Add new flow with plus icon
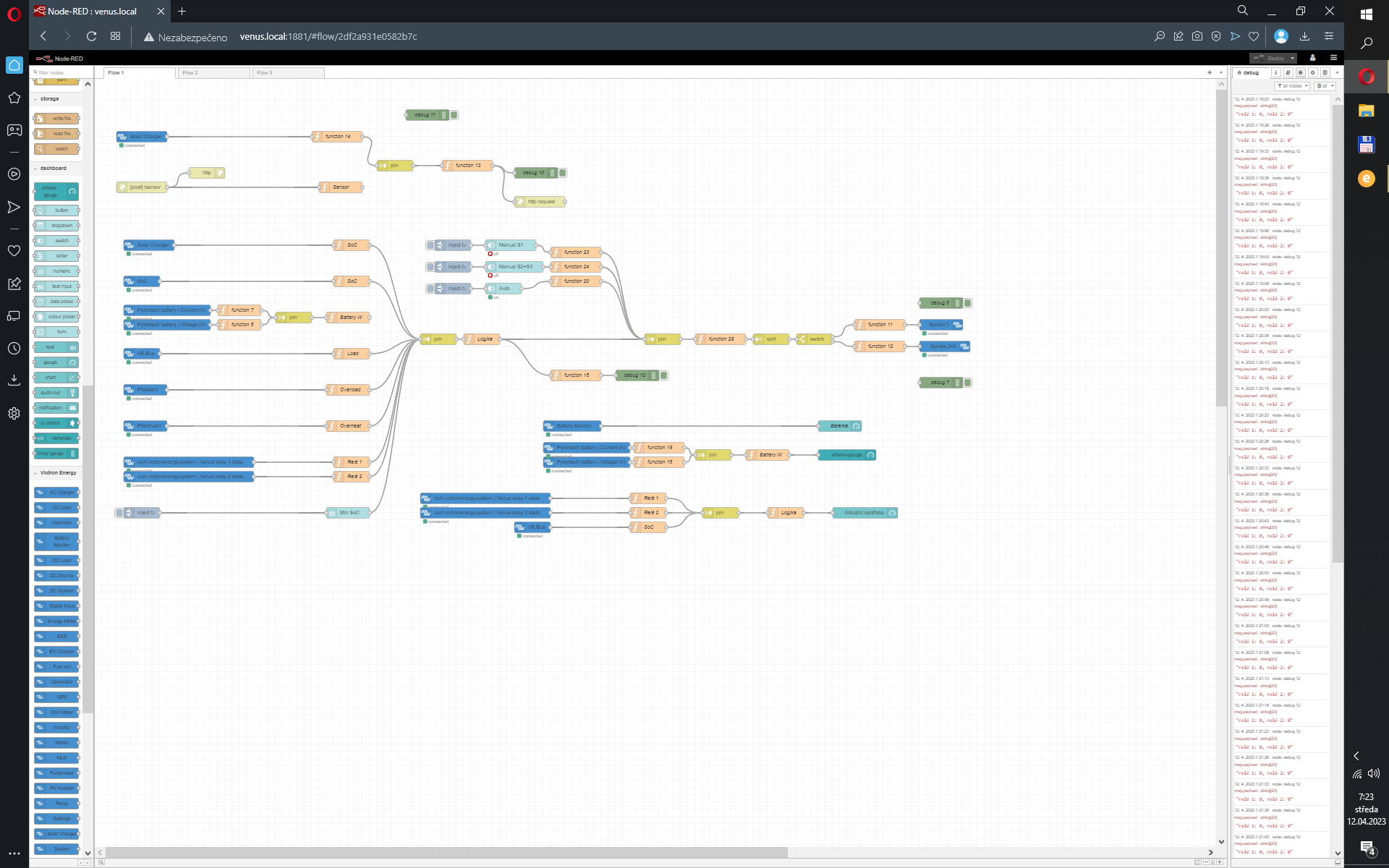Viewport: 1389px width, 868px height. click(1209, 72)
